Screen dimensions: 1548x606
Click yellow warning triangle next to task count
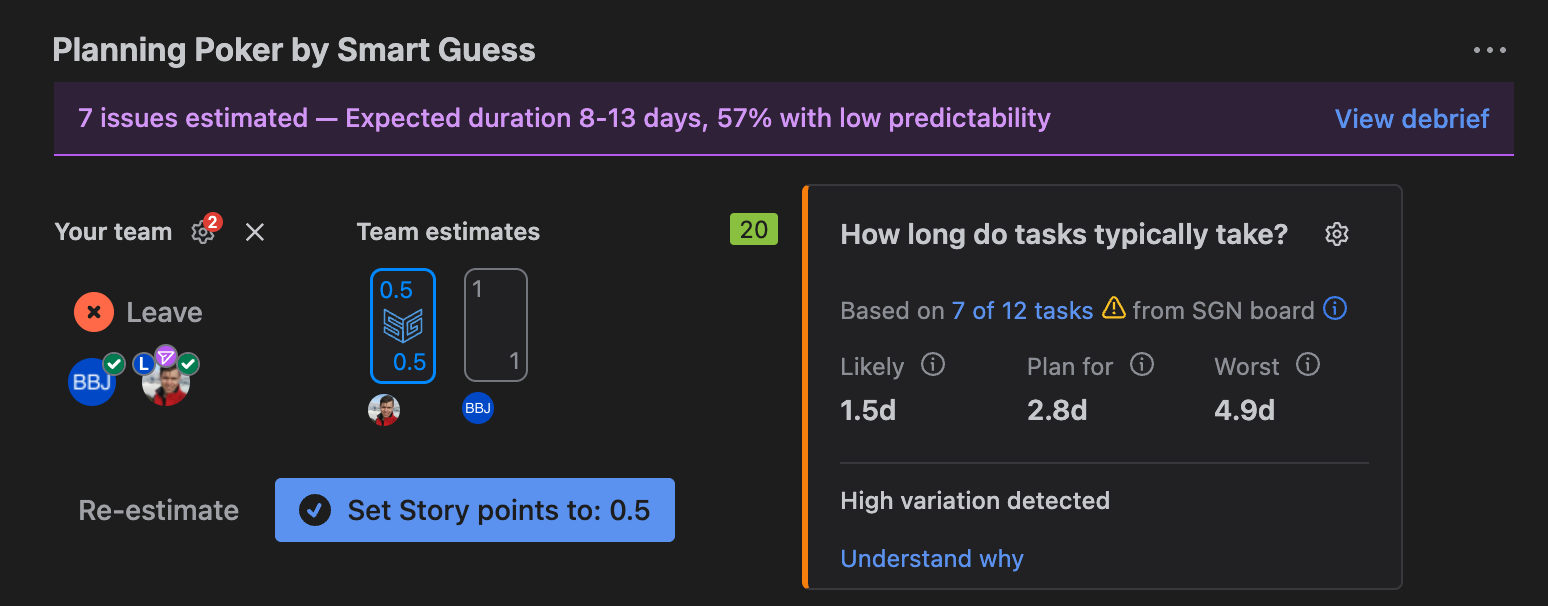pyautogui.click(x=1115, y=309)
